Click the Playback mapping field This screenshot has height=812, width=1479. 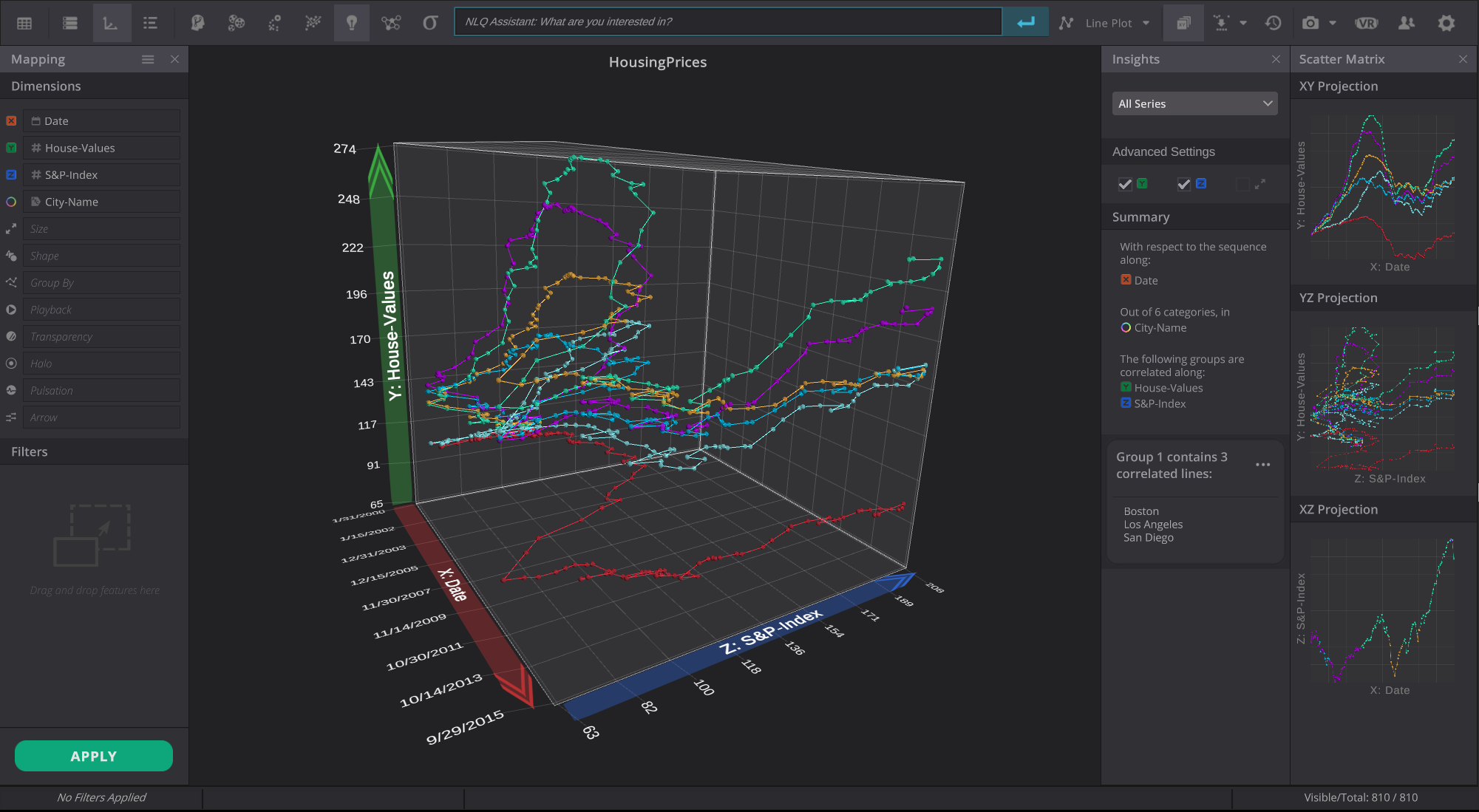pyautogui.click(x=101, y=310)
